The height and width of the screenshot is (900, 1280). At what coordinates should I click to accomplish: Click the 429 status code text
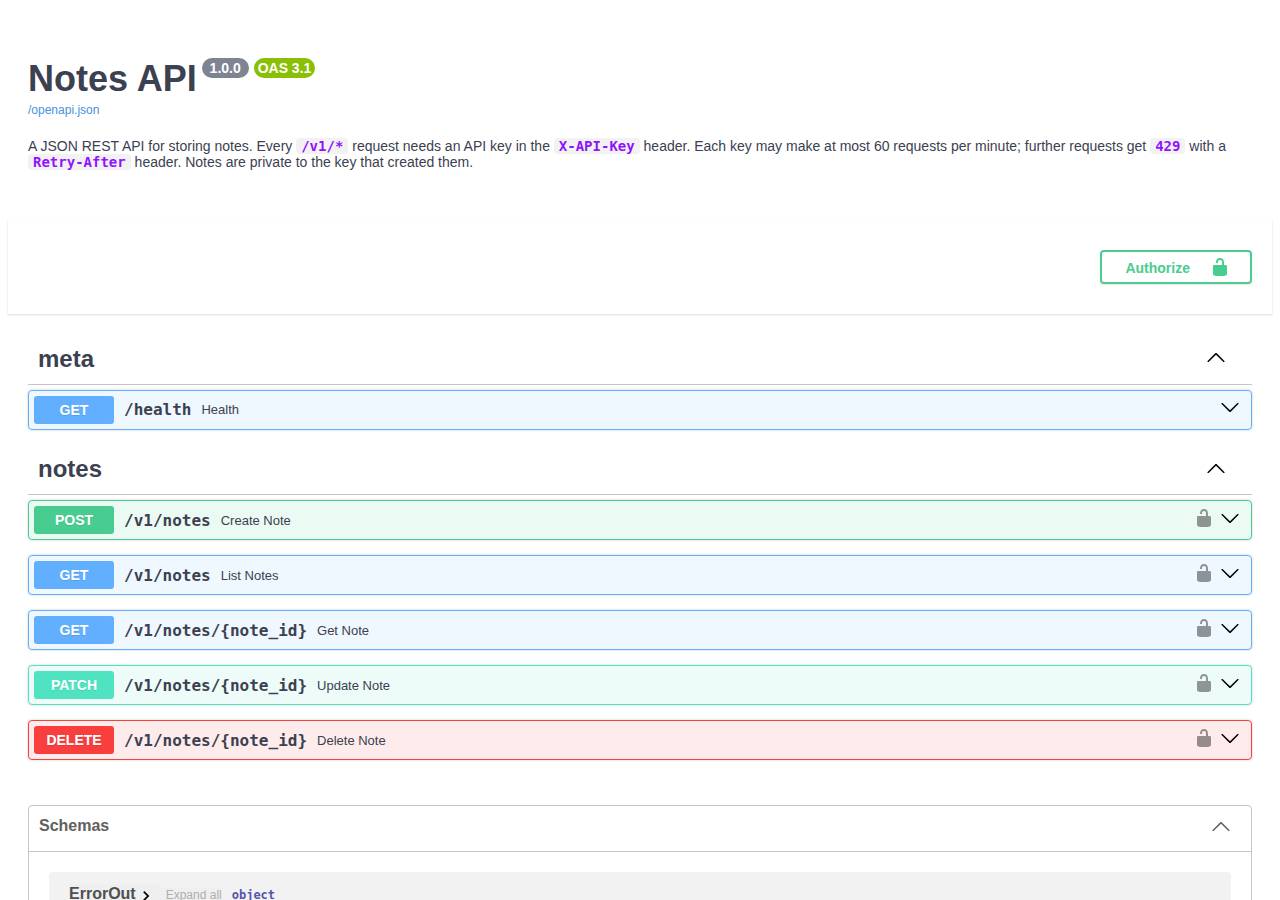1167,146
